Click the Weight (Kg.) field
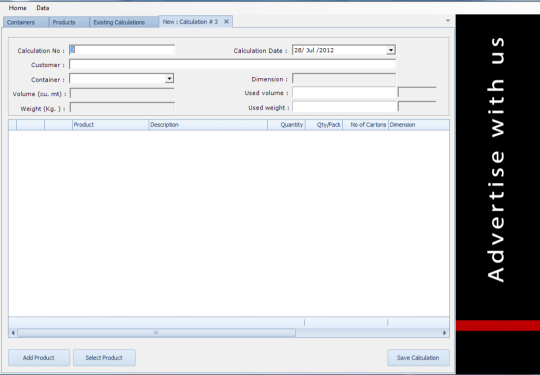The image size is (540, 375). [x=122, y=108]
